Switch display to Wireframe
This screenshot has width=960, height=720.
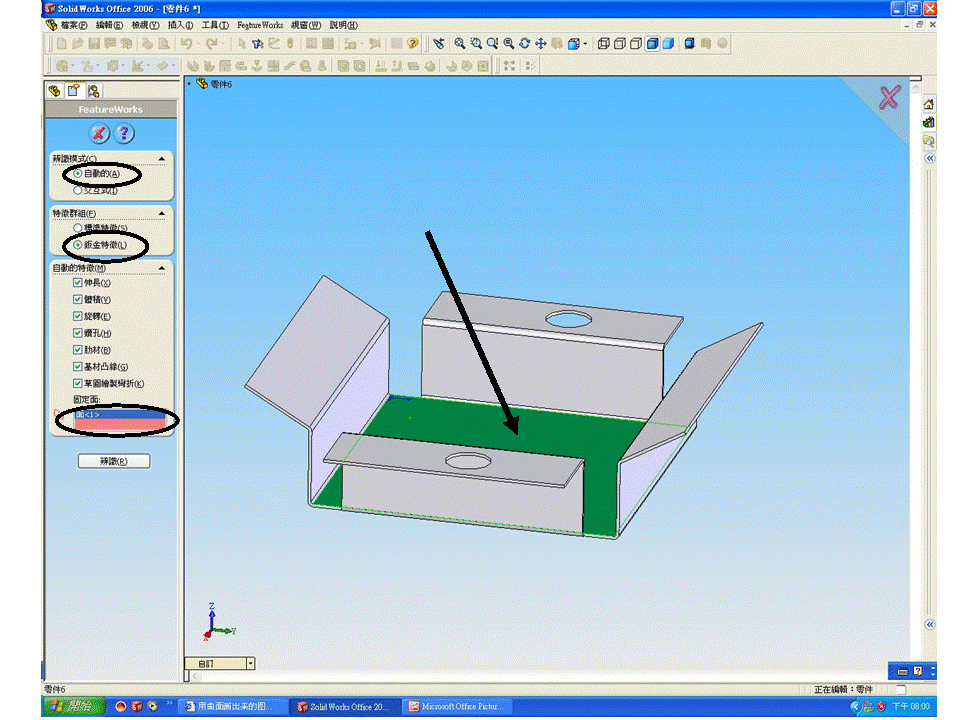[604, 43]
